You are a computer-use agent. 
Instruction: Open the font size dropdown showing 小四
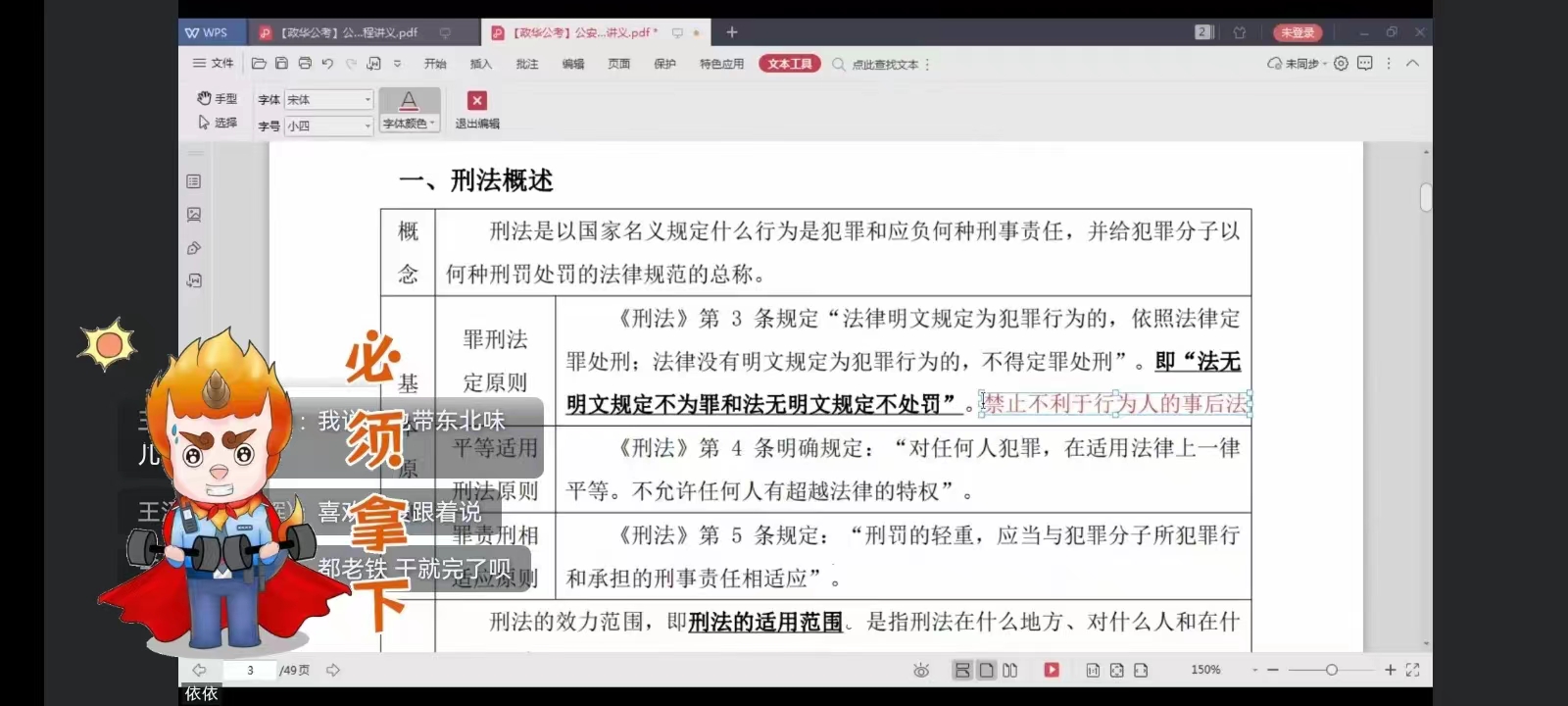pos(367,126)
